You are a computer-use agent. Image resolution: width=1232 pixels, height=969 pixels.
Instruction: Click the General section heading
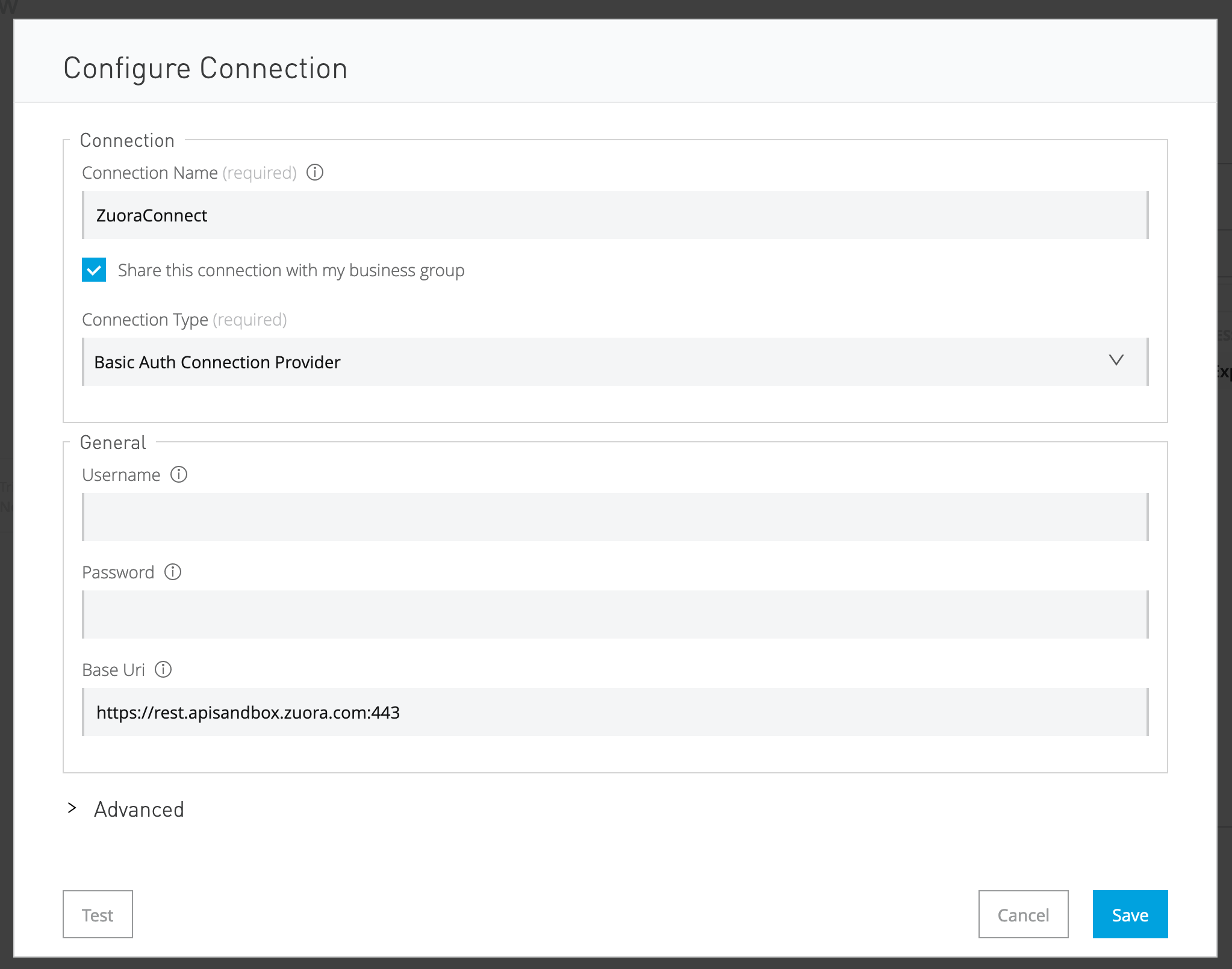[113, 443]
